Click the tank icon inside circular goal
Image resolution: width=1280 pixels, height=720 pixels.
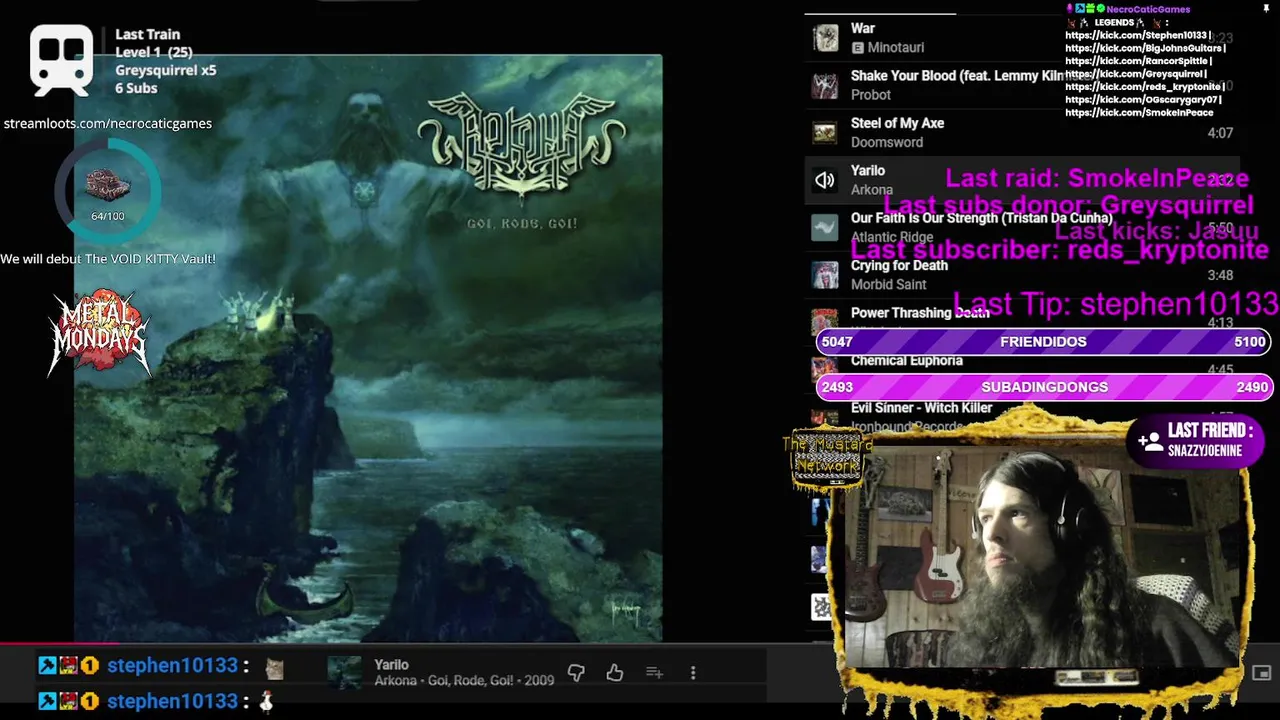106,185
